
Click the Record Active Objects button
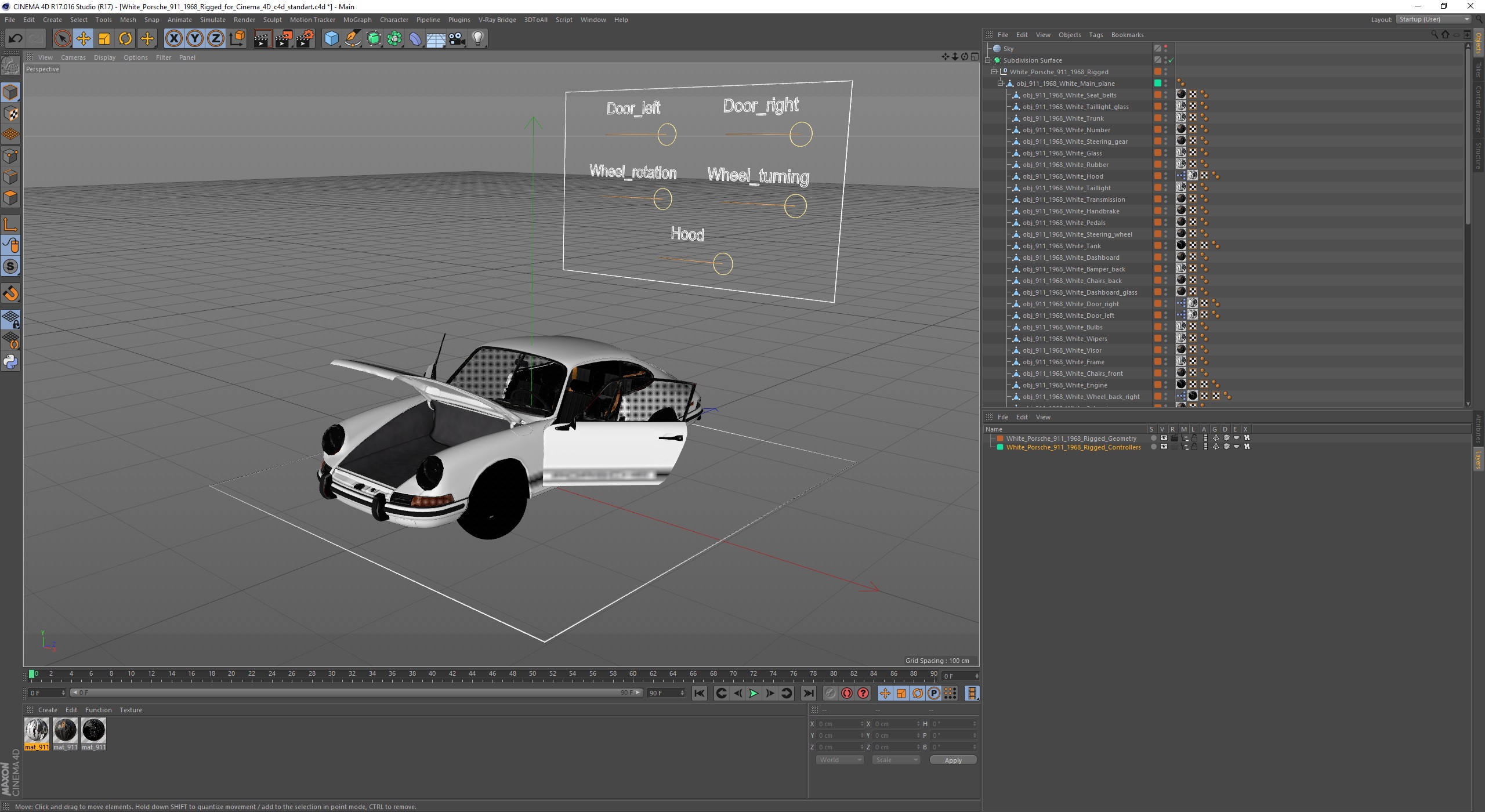[831, 693]
